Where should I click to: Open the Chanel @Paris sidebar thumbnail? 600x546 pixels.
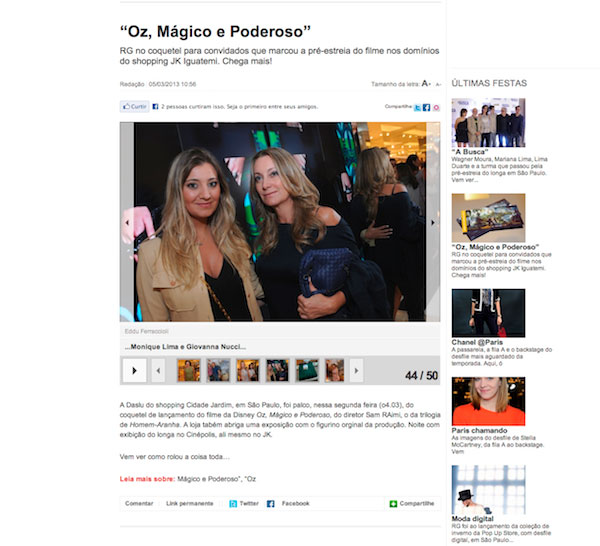tap(488, 313)
